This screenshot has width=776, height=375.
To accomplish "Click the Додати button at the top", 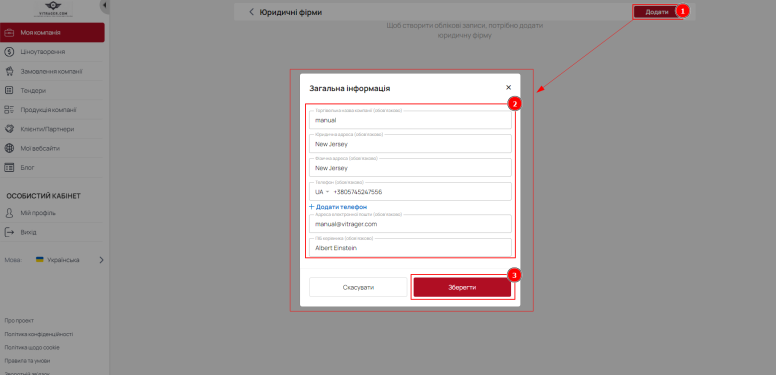I will [x=656, y=12].
